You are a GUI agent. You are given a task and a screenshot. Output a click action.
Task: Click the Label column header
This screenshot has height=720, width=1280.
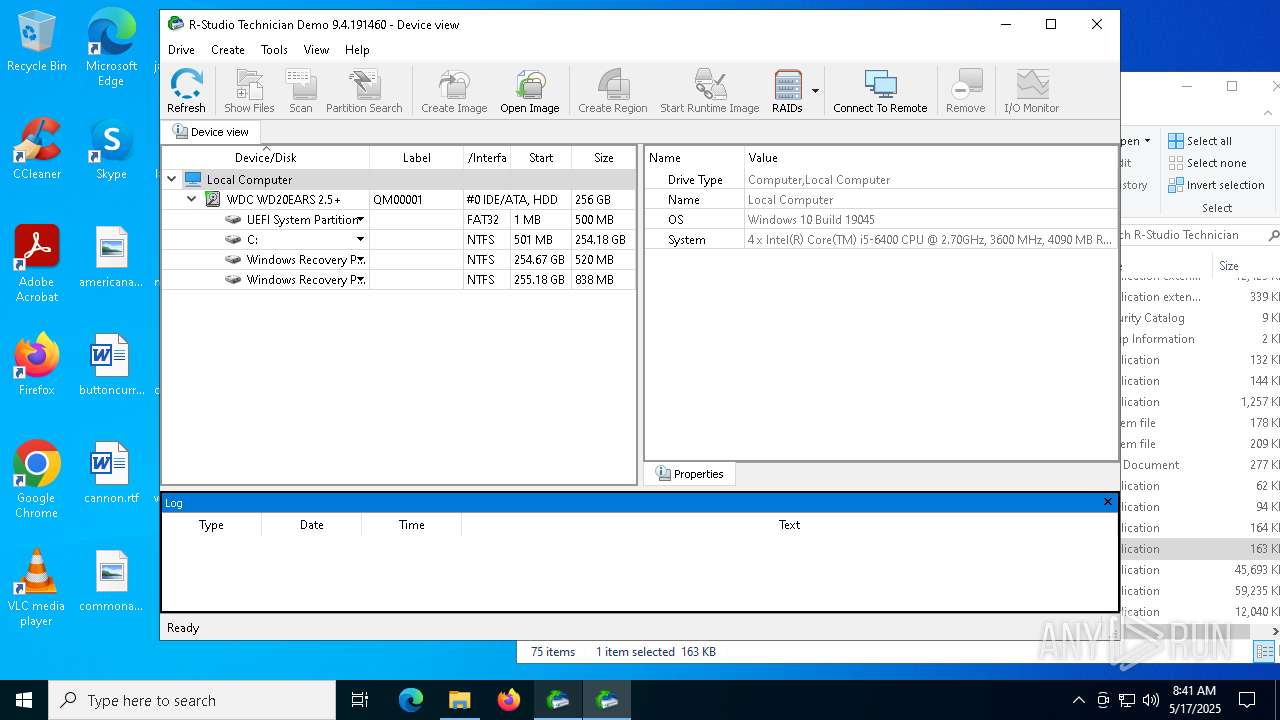click(x=416, y=158)
